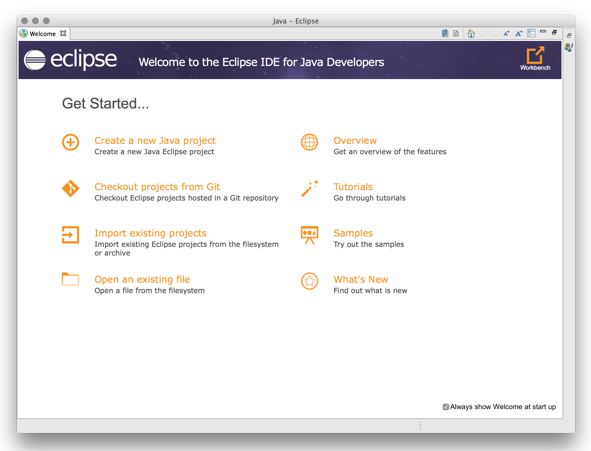Open the Open an existing file link
The width and height of the screenshot is (591, 451).
142,280
